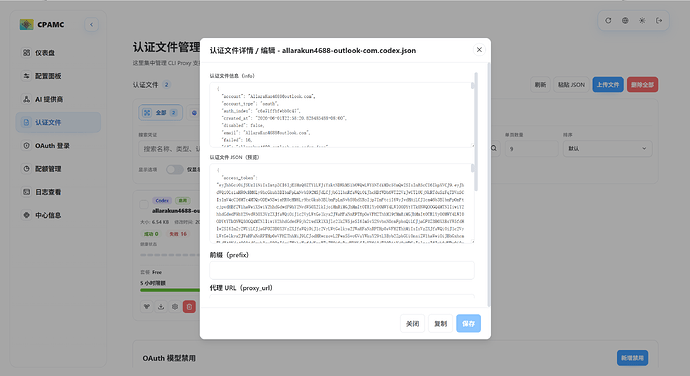
Task: Open 中心信息 in the sidebar
Action: click(58, 215)
